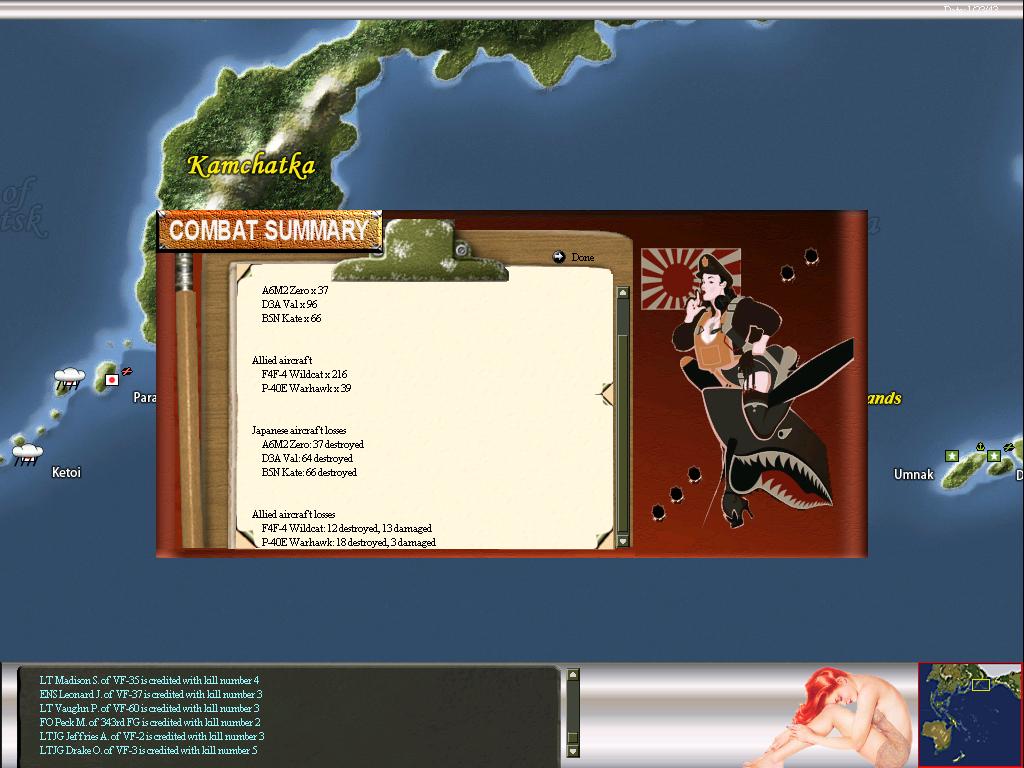Select the green star base icon below the anchor

pos(993,456)
